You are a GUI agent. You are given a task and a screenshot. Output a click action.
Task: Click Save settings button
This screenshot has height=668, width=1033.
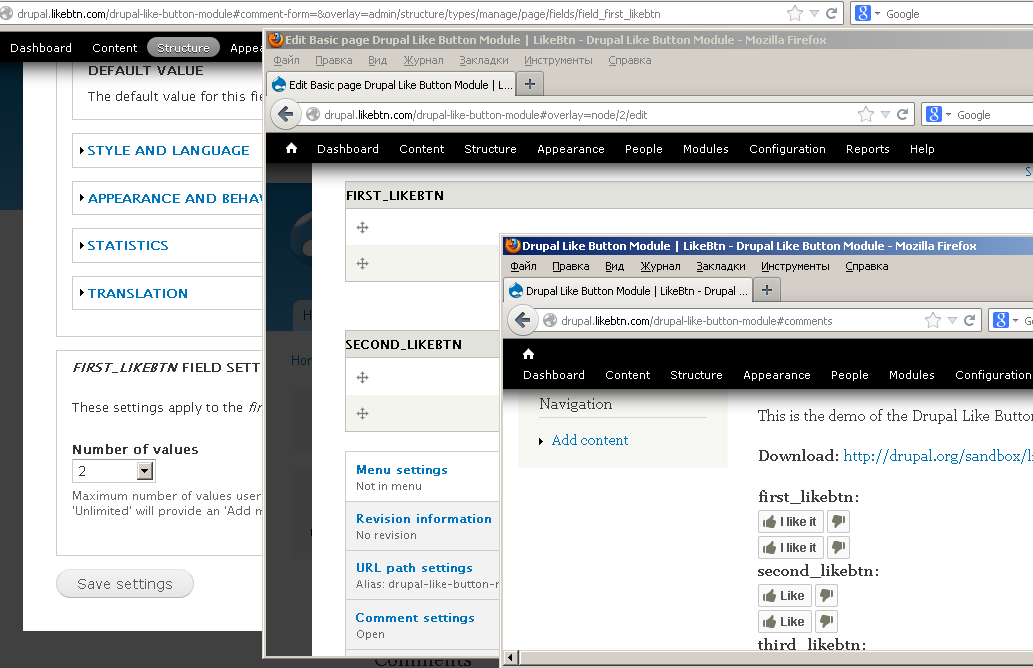point(125,584)
